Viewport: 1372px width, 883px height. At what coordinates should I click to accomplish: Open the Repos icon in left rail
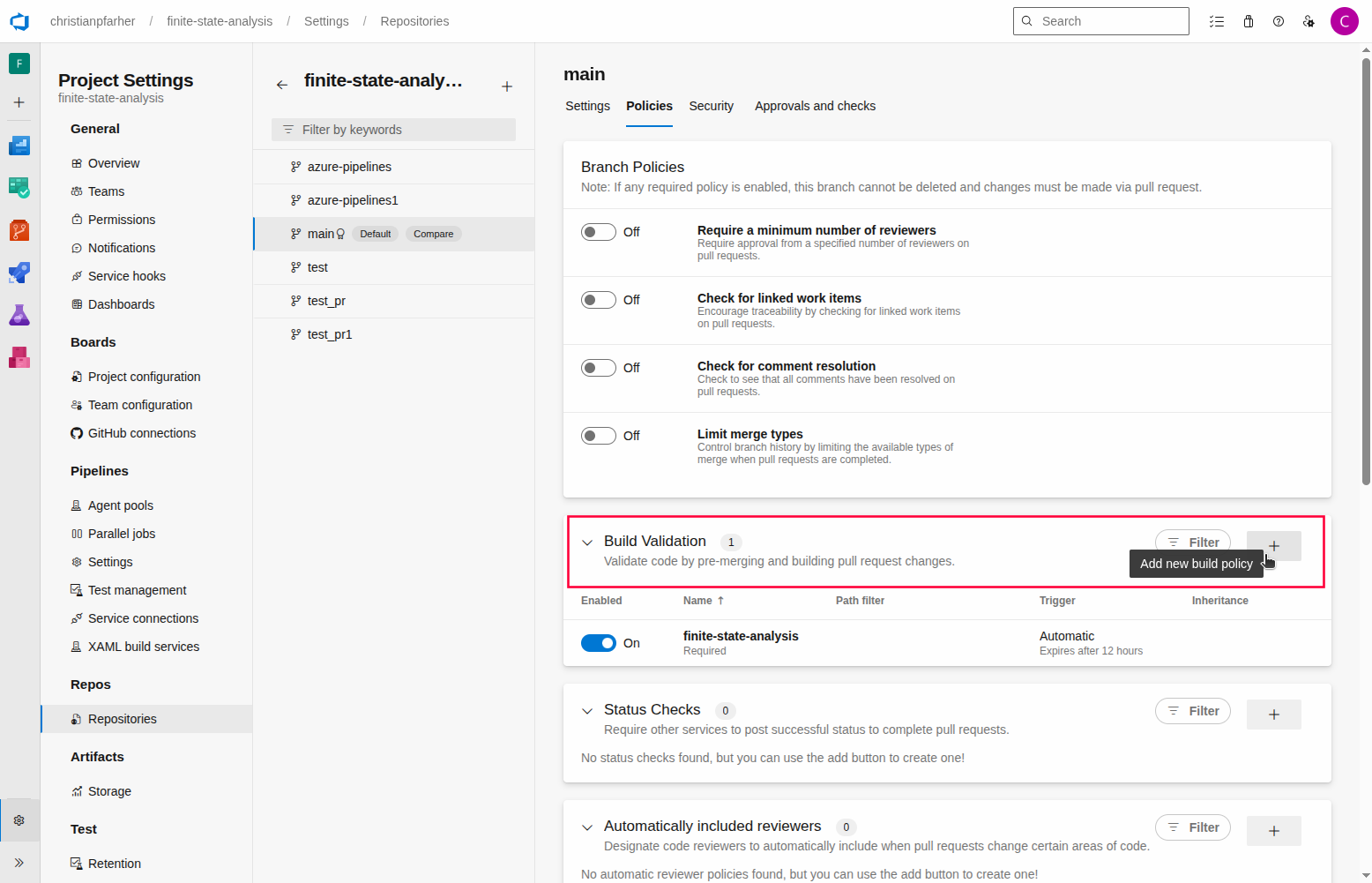coord(19,230)
